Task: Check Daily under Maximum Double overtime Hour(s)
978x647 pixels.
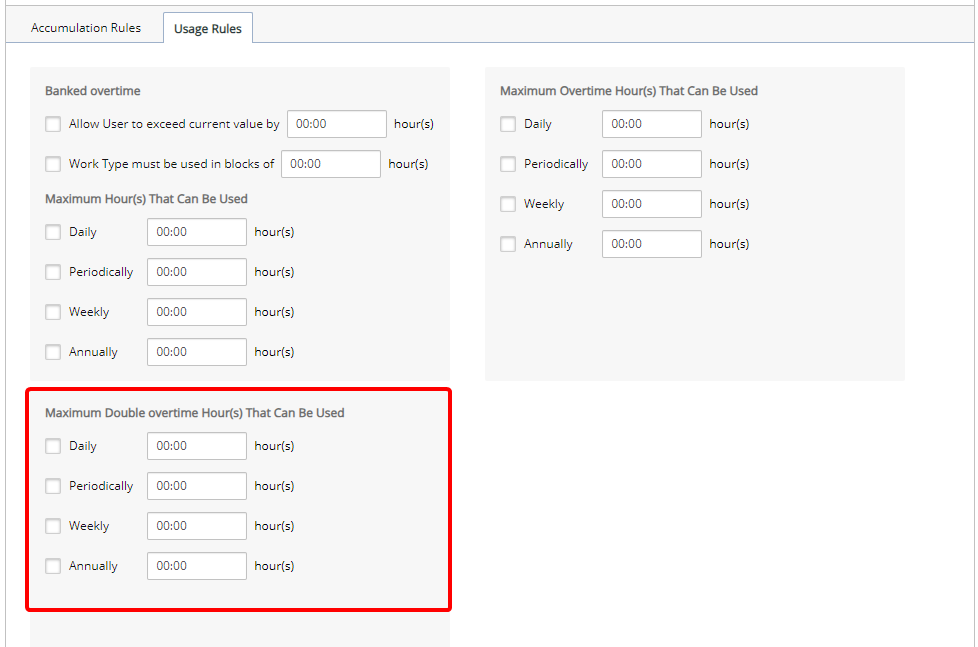Action: [53, 446]
